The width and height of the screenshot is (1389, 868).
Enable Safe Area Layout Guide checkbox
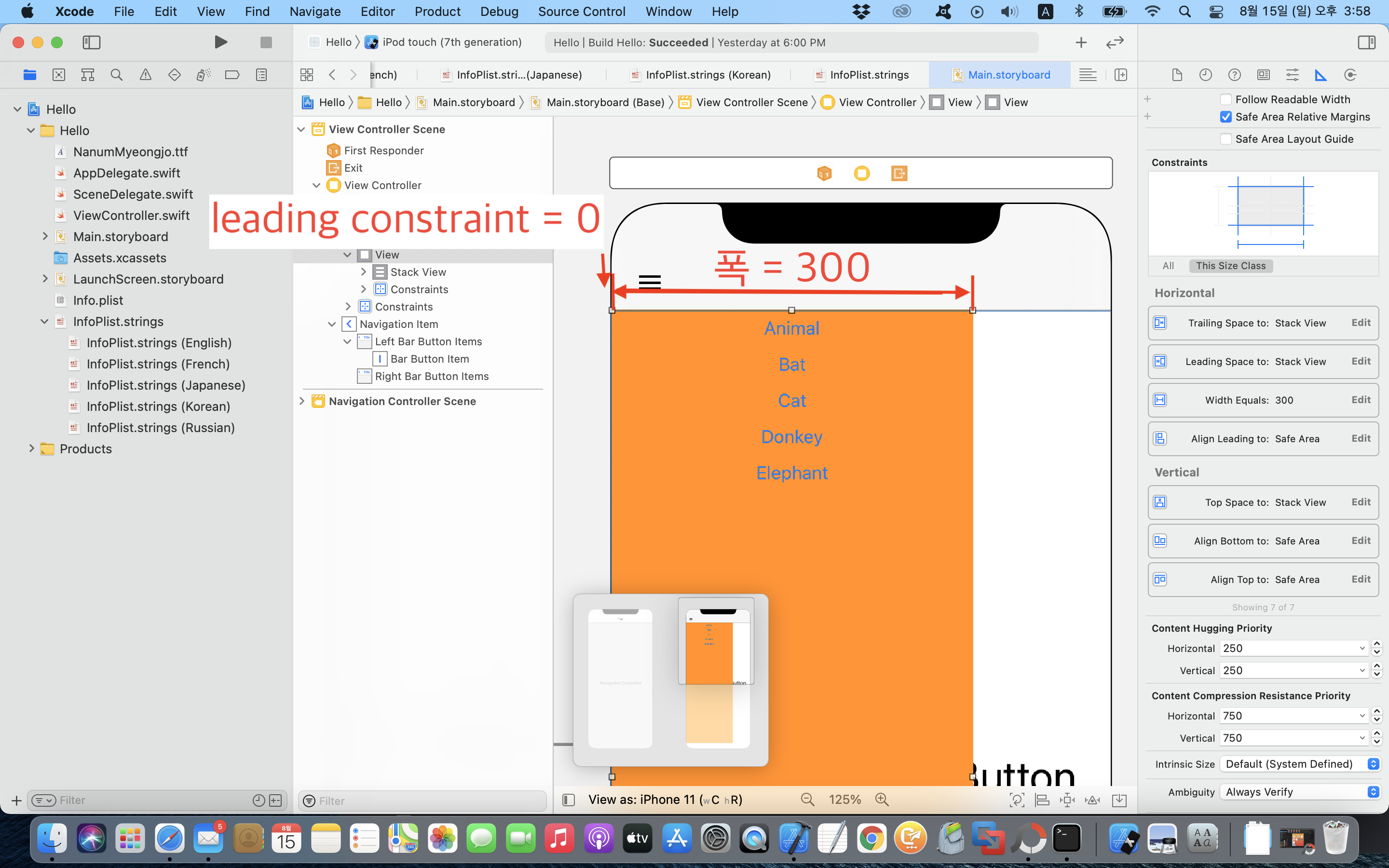1226,139
